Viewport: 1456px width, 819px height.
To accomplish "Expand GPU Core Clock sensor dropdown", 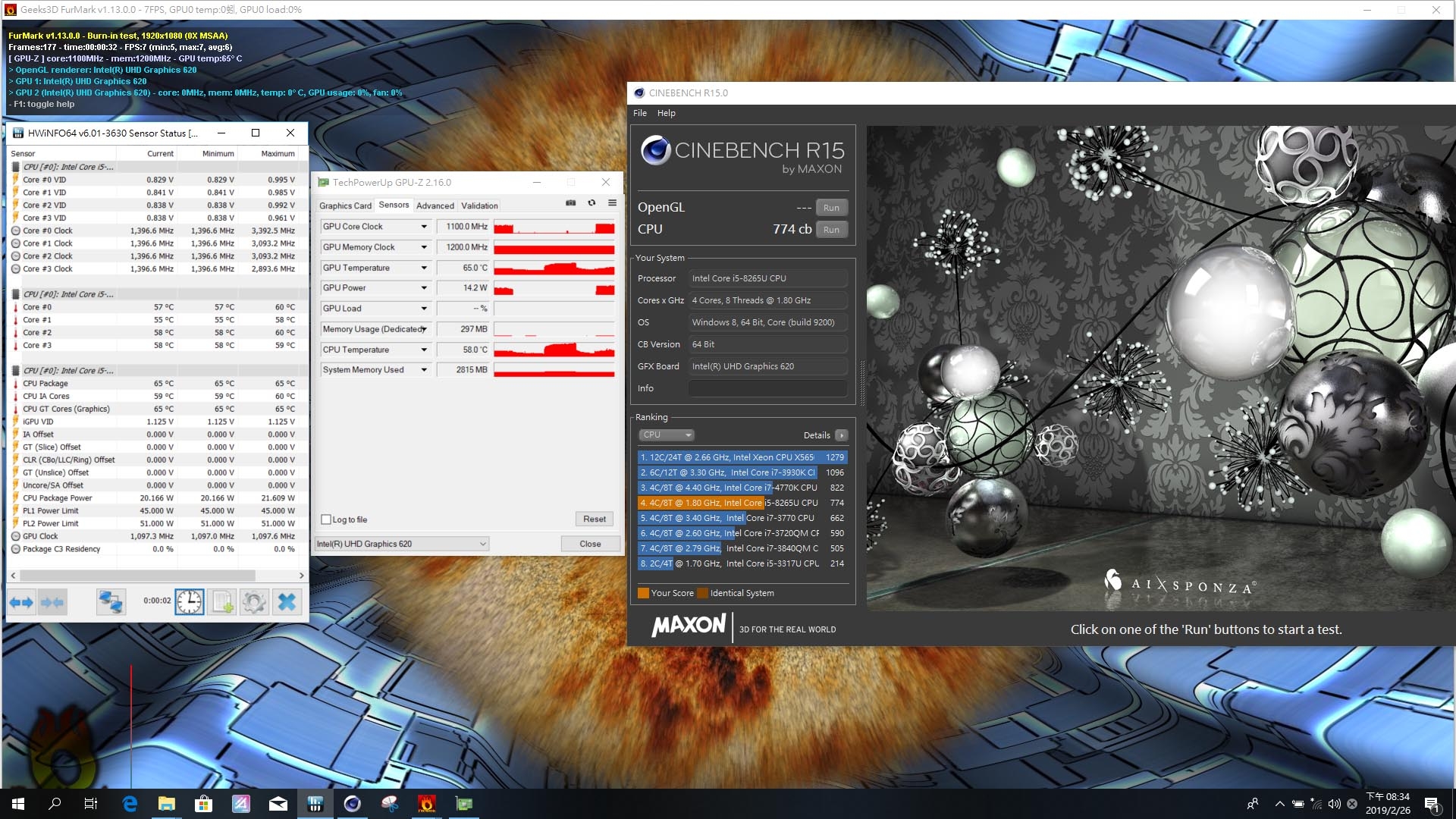I will pos(424,227).
